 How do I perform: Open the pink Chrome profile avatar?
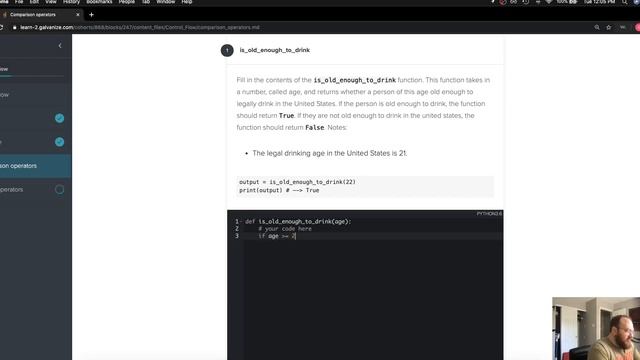(x=638, y=27)
